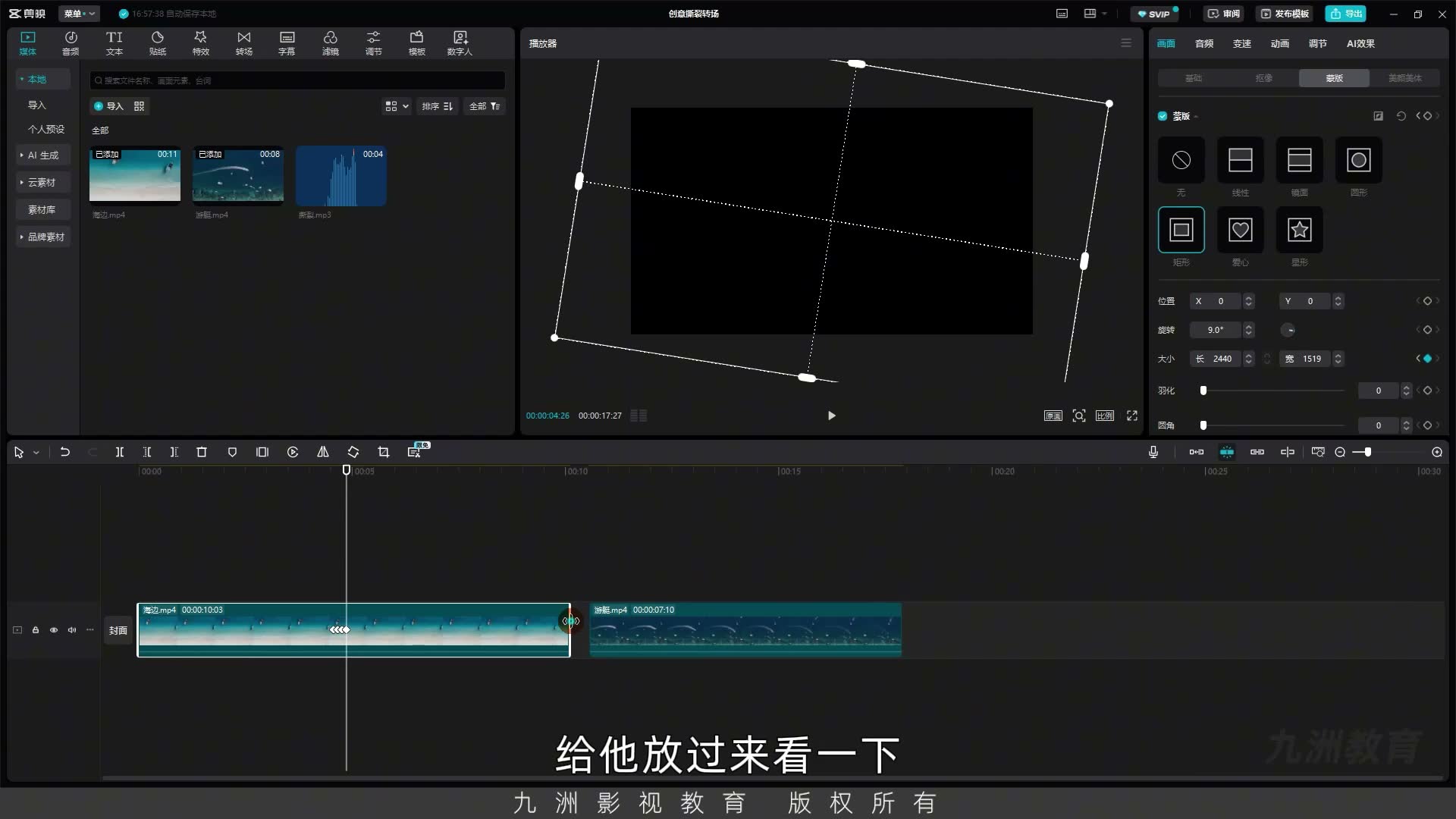Click the SVIP button
The image size is (1456, 819).
(1154, 14)
